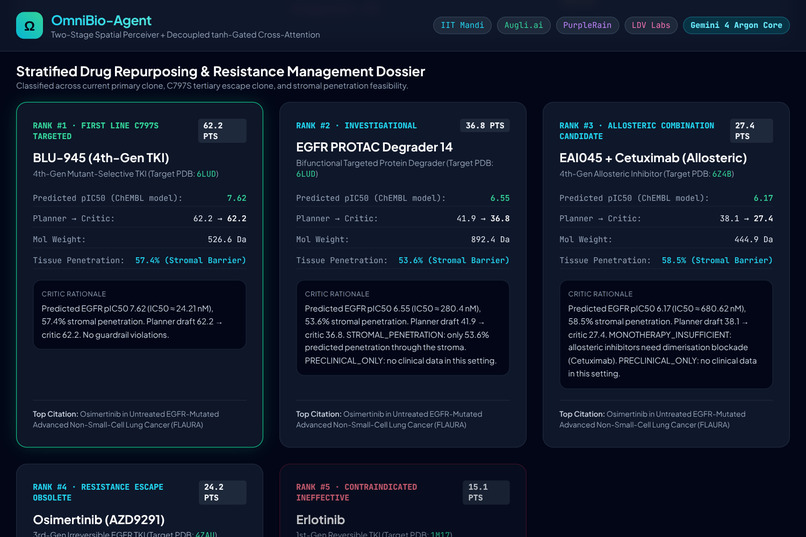
Task: Click the 36.8 PTS score badge
Action: [x=485, y=125]
